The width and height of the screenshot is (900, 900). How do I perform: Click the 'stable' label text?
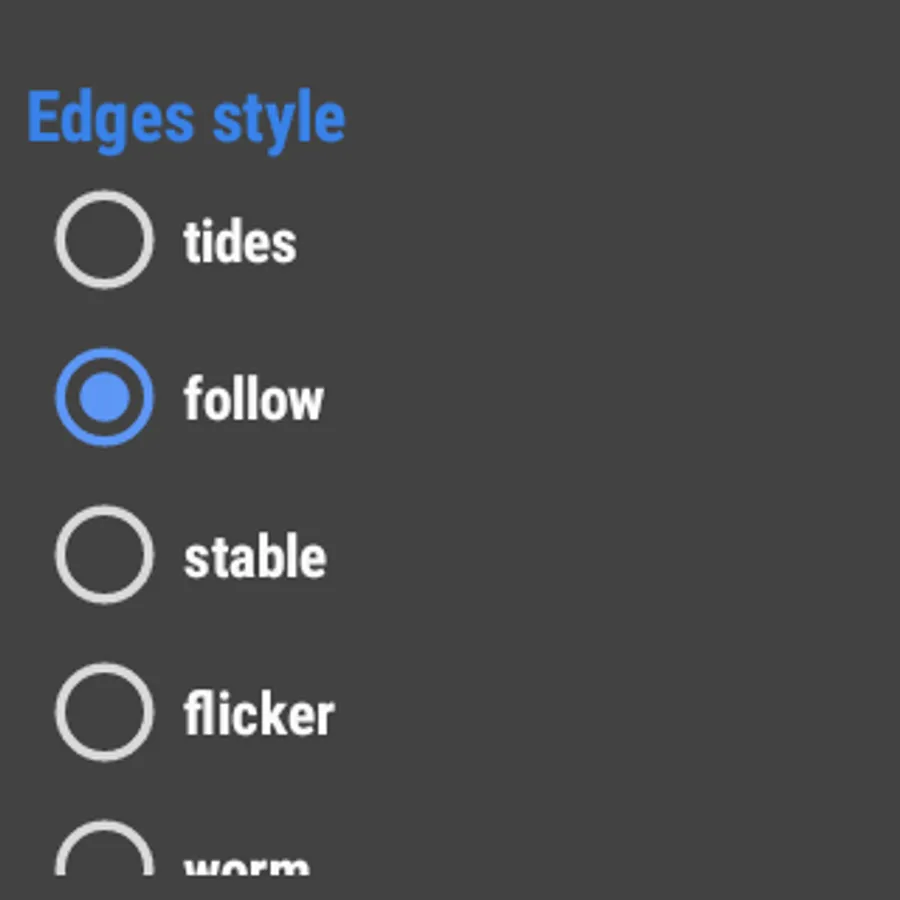[x=255, y=556]
